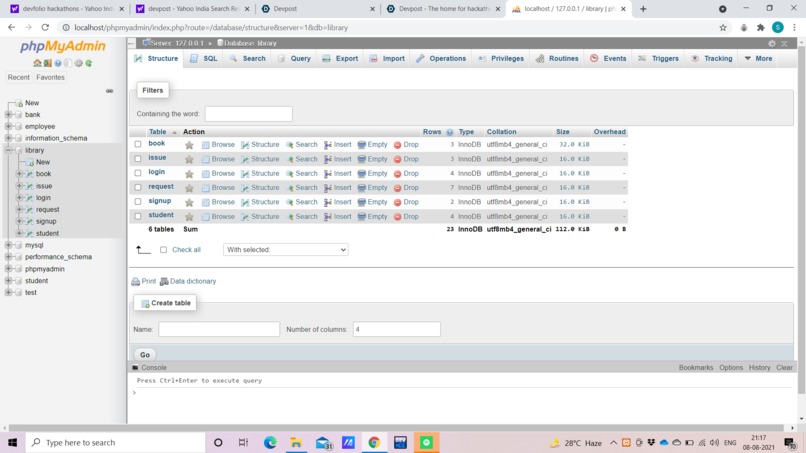Click link icon to unlink navigation panel
This screenshot has height=453, width=806.
(109, 91)
